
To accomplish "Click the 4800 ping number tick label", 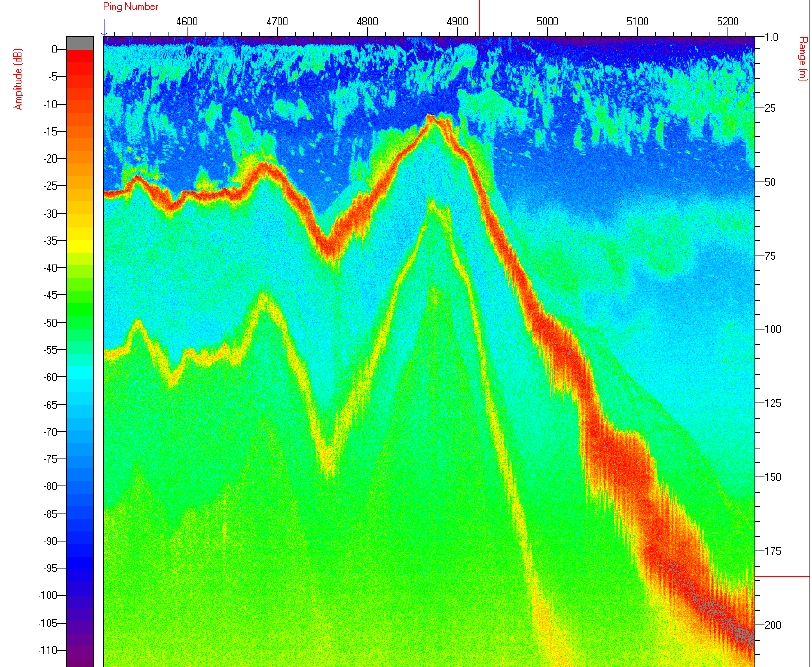I will coord(367,21).
